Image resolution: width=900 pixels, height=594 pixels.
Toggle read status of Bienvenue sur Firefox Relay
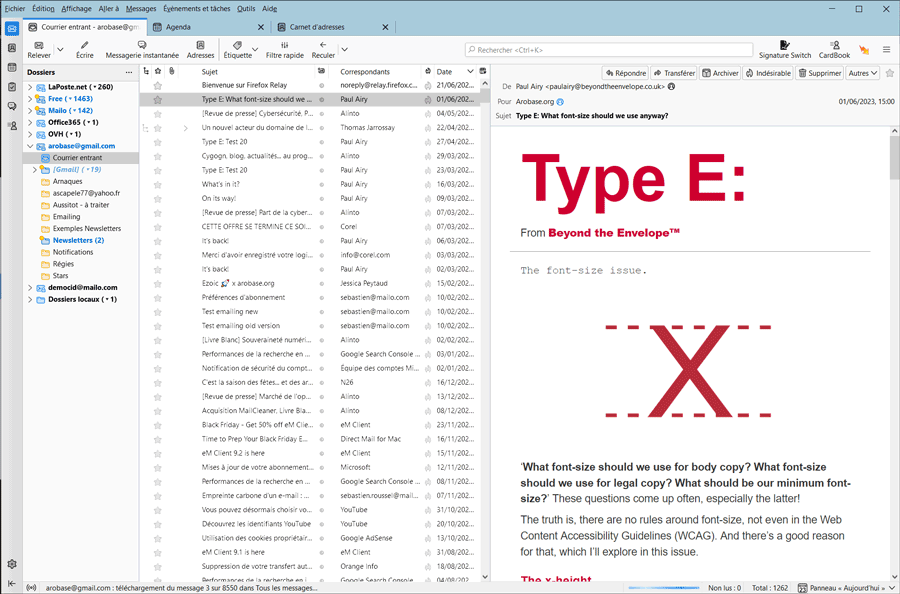(321, 86)
